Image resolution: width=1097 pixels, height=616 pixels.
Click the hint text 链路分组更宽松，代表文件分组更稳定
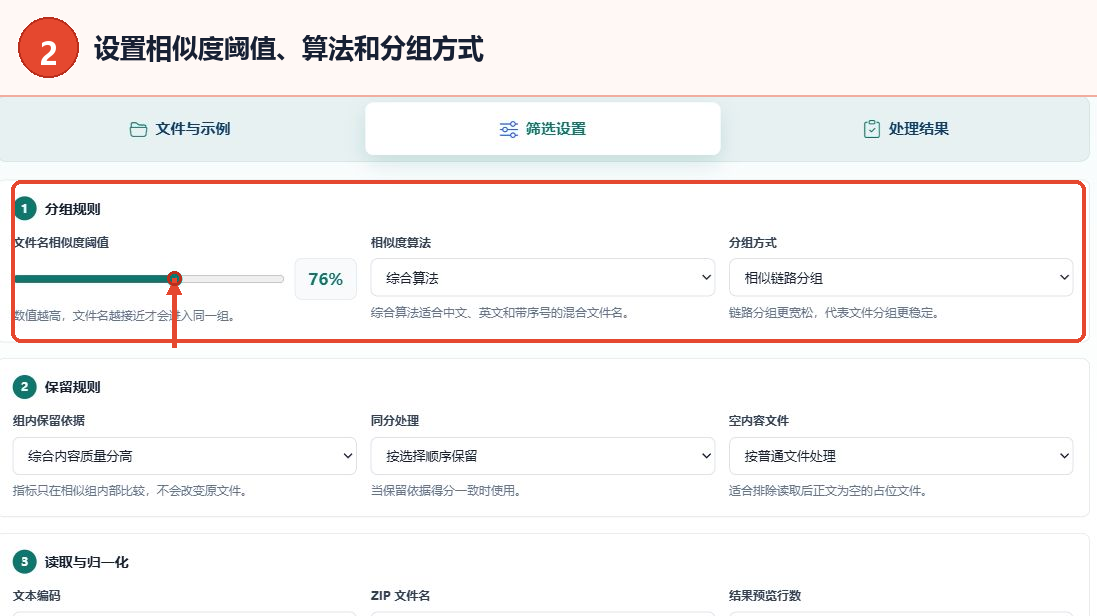(x=833, y=313)
